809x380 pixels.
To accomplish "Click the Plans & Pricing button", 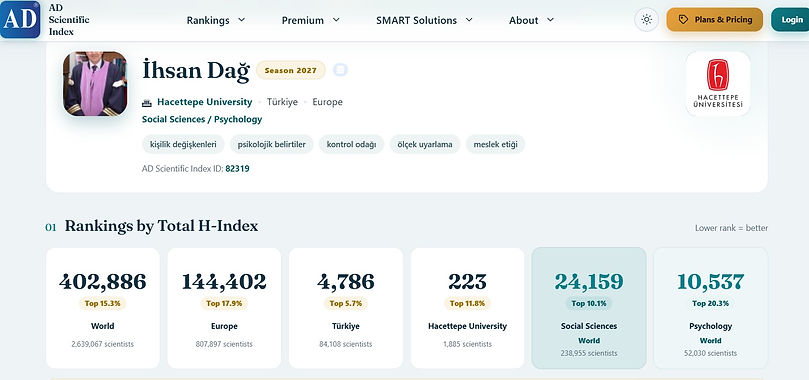I will (715, 20).
